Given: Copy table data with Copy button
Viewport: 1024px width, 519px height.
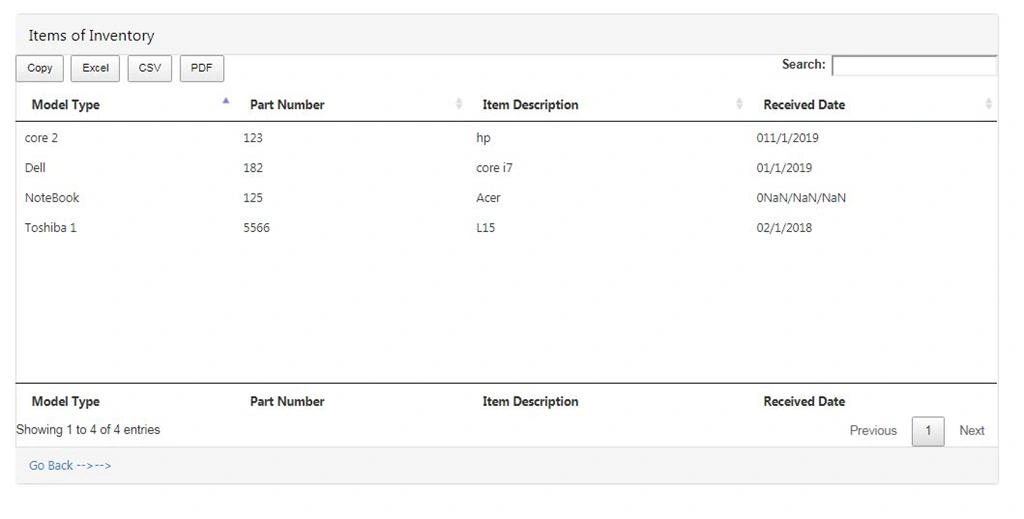Looking at the screenshot, I should click(x=40, y=69).
